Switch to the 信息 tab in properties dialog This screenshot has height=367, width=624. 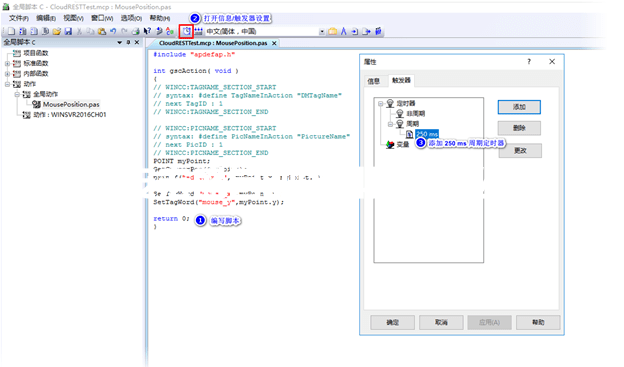click(373, 81)
